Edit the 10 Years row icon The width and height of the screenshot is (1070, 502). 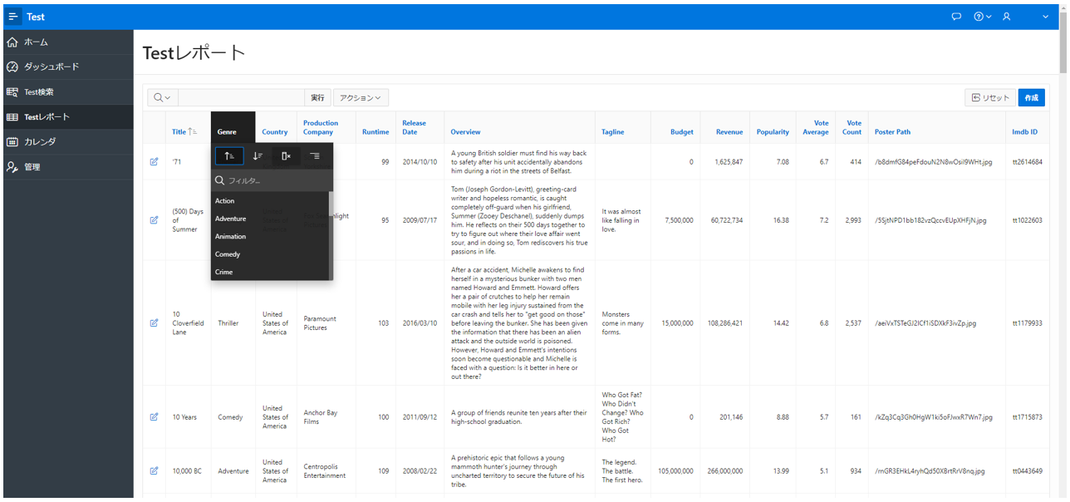[x=154, y=416]
